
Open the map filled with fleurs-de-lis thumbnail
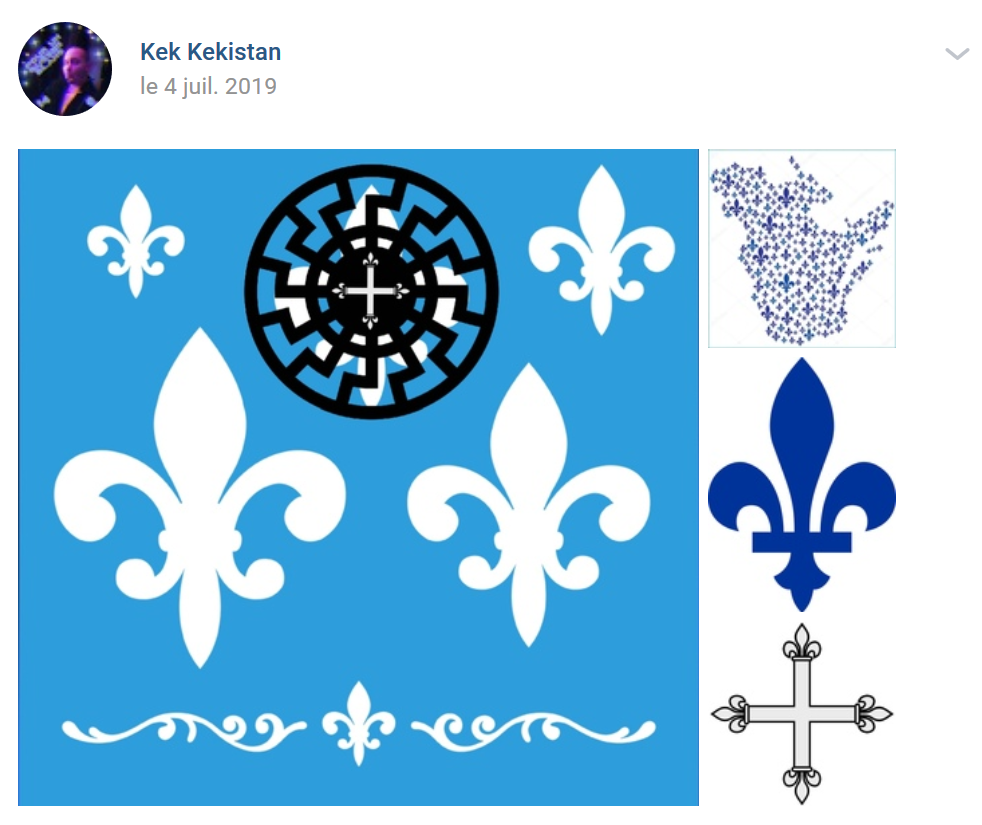click(x=802, y=248)
